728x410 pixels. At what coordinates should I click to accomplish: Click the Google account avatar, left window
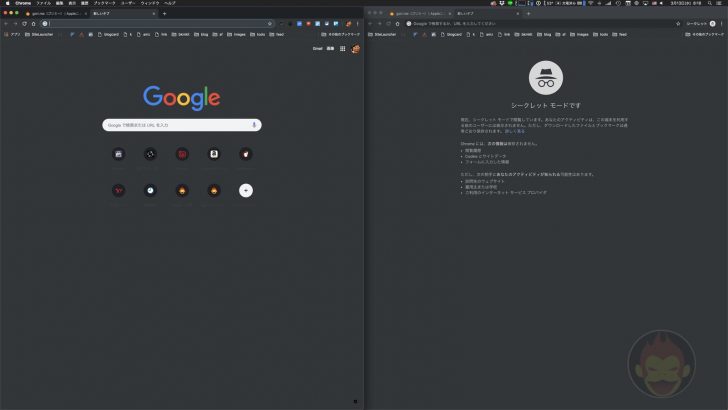356,49
